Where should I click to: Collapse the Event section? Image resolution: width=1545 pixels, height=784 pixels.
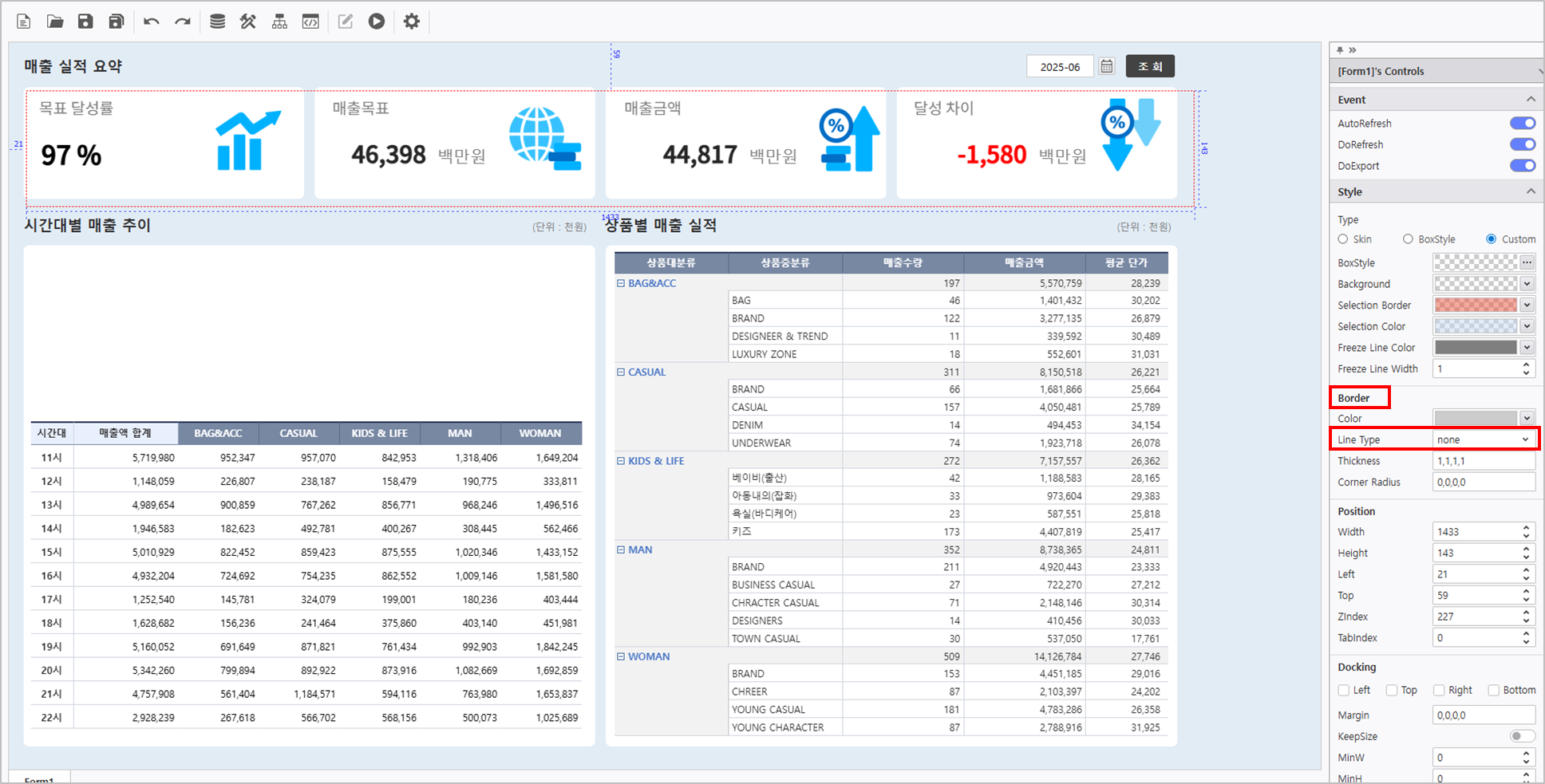(x=1530, y=100)
